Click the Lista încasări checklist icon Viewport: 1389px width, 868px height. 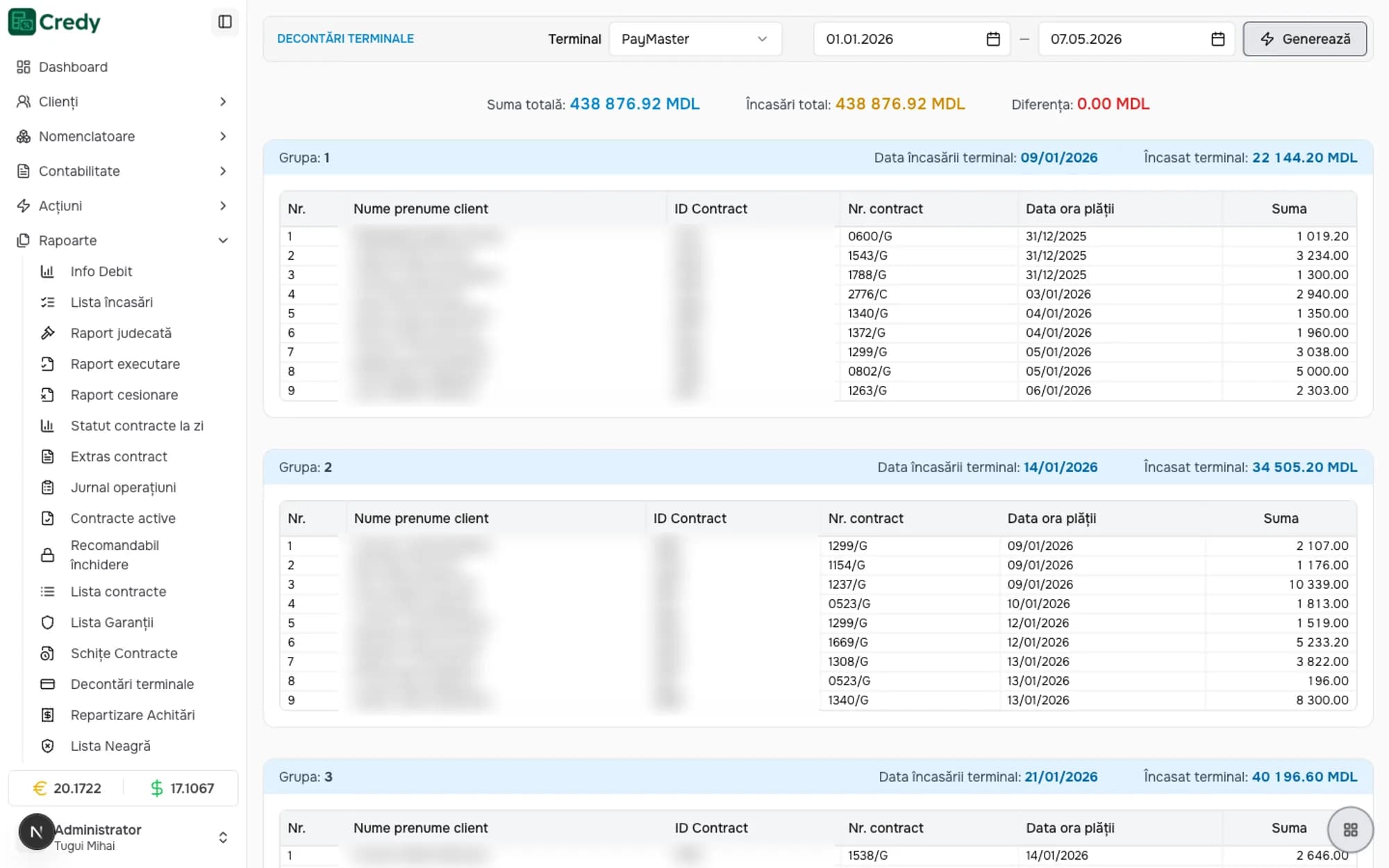point(47,302)
